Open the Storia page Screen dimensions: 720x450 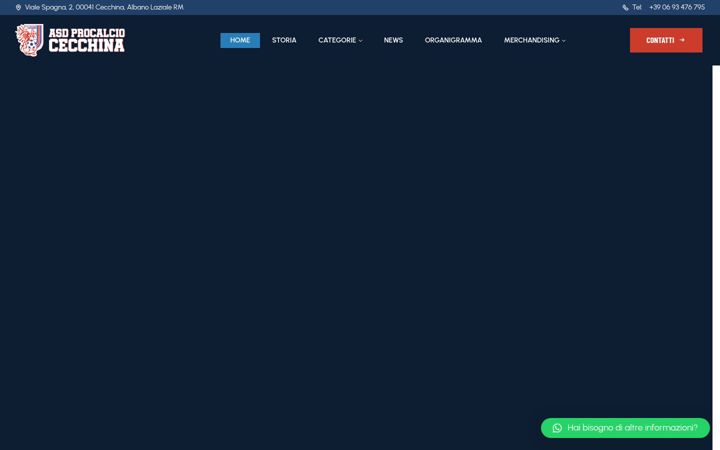pos(284,40)
